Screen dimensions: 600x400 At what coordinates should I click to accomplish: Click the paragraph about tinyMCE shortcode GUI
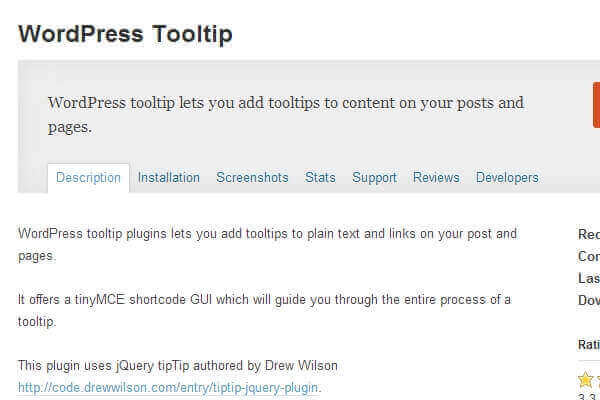pyautogui.click(x=264, y=310)
